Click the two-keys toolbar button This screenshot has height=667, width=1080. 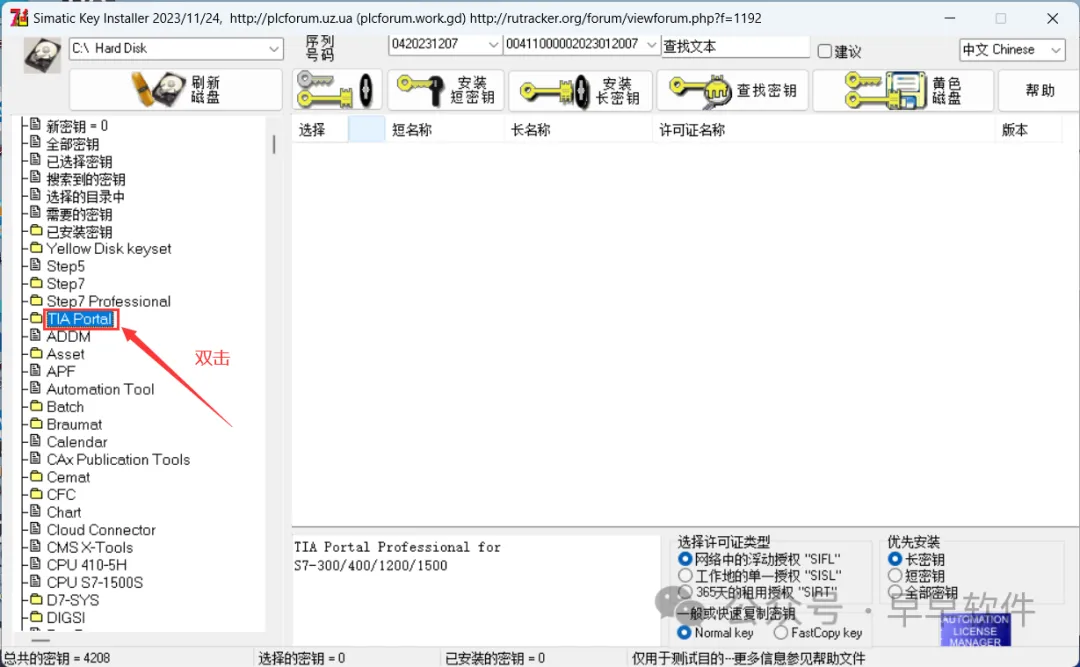337,90
